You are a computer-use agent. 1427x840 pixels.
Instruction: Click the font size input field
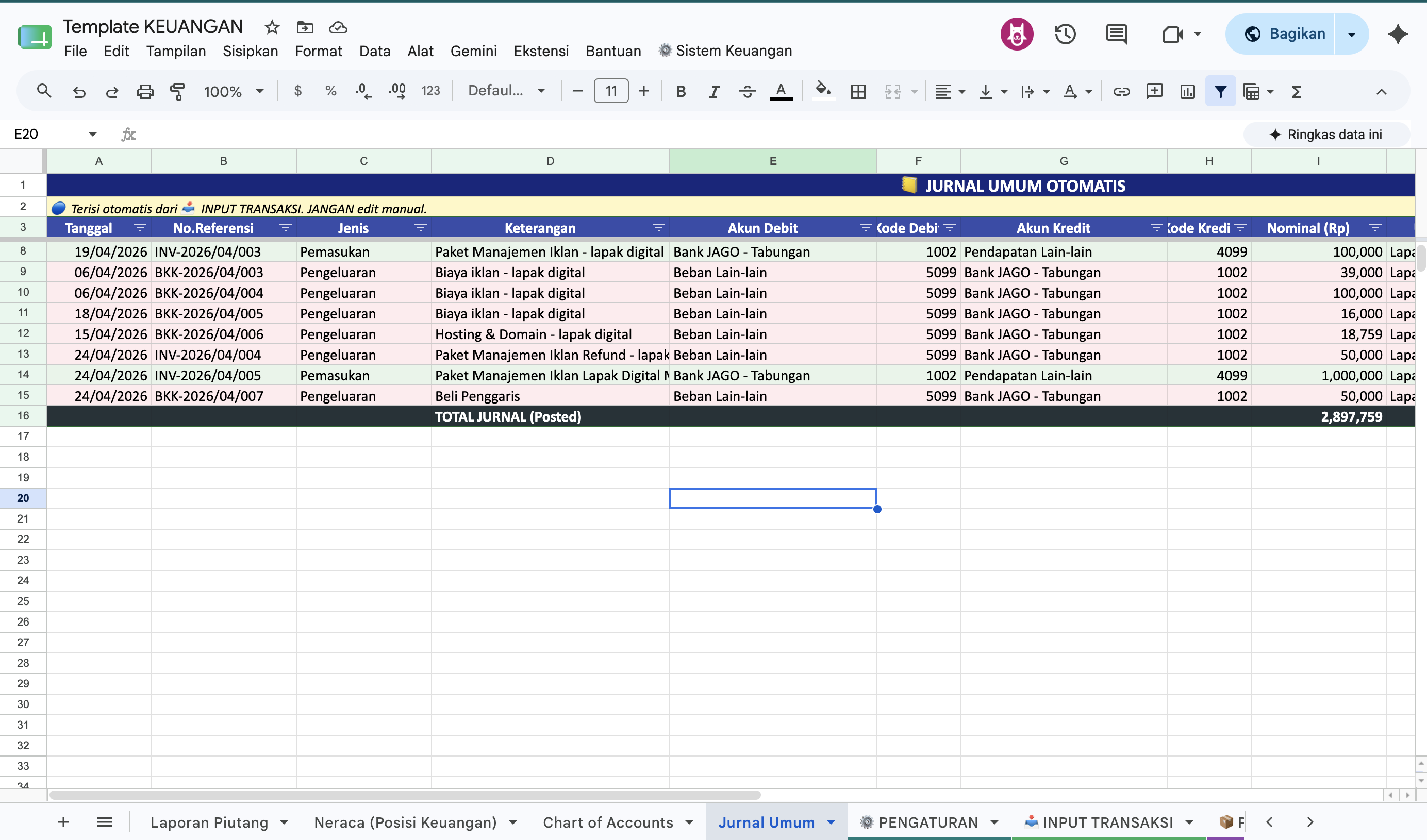pos(611,91)
